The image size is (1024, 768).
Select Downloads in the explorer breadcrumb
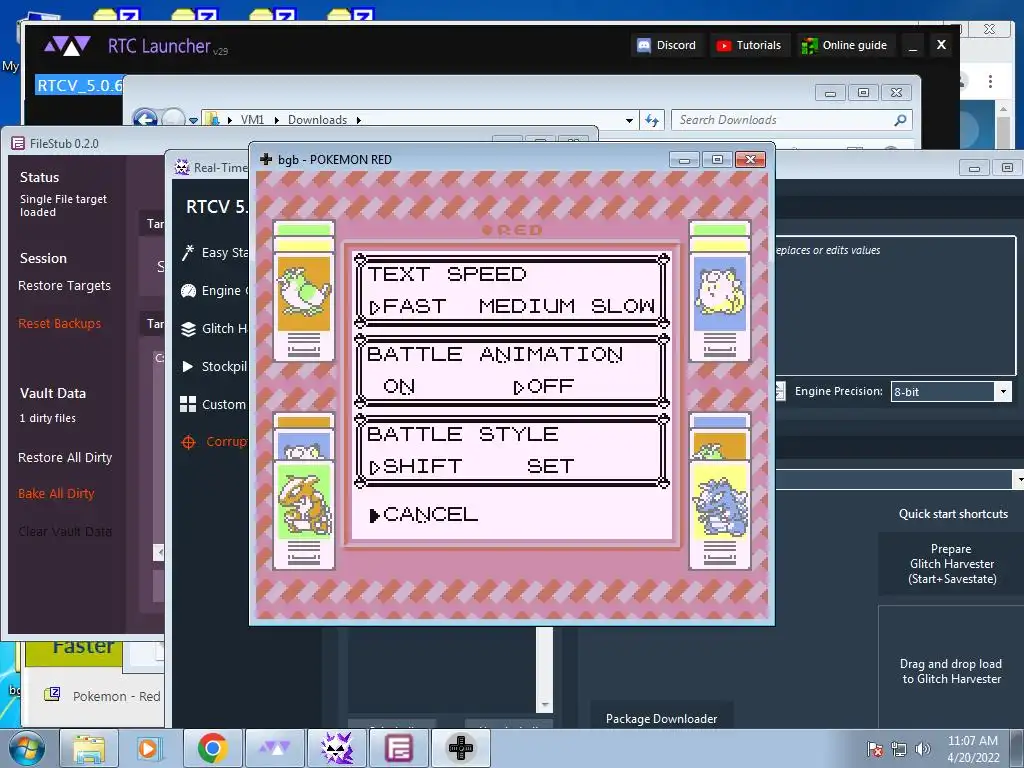(x=317, y=120)
